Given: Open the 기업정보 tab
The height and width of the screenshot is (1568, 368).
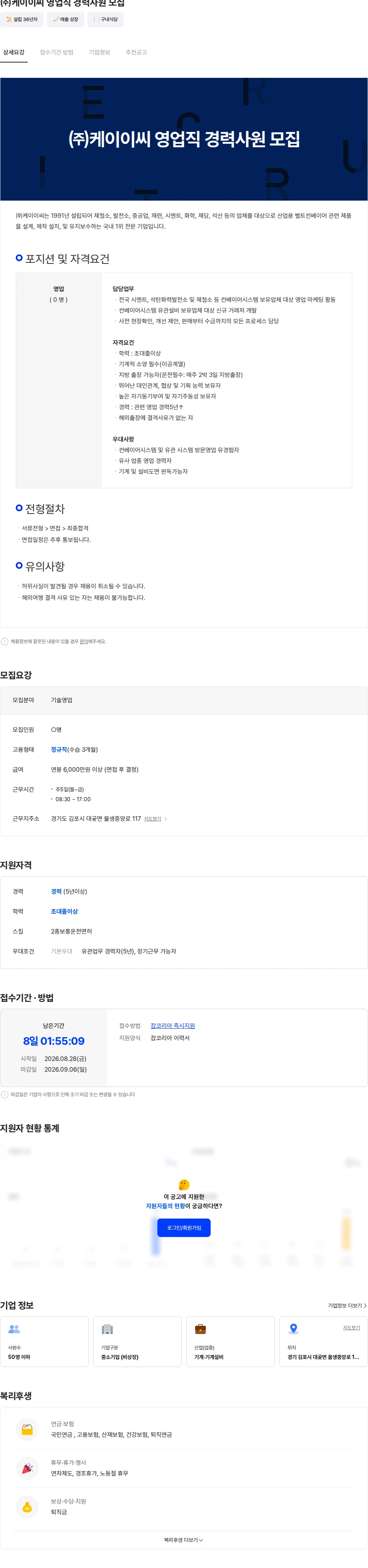Looking at the screenshot, I should click(99, 52).
